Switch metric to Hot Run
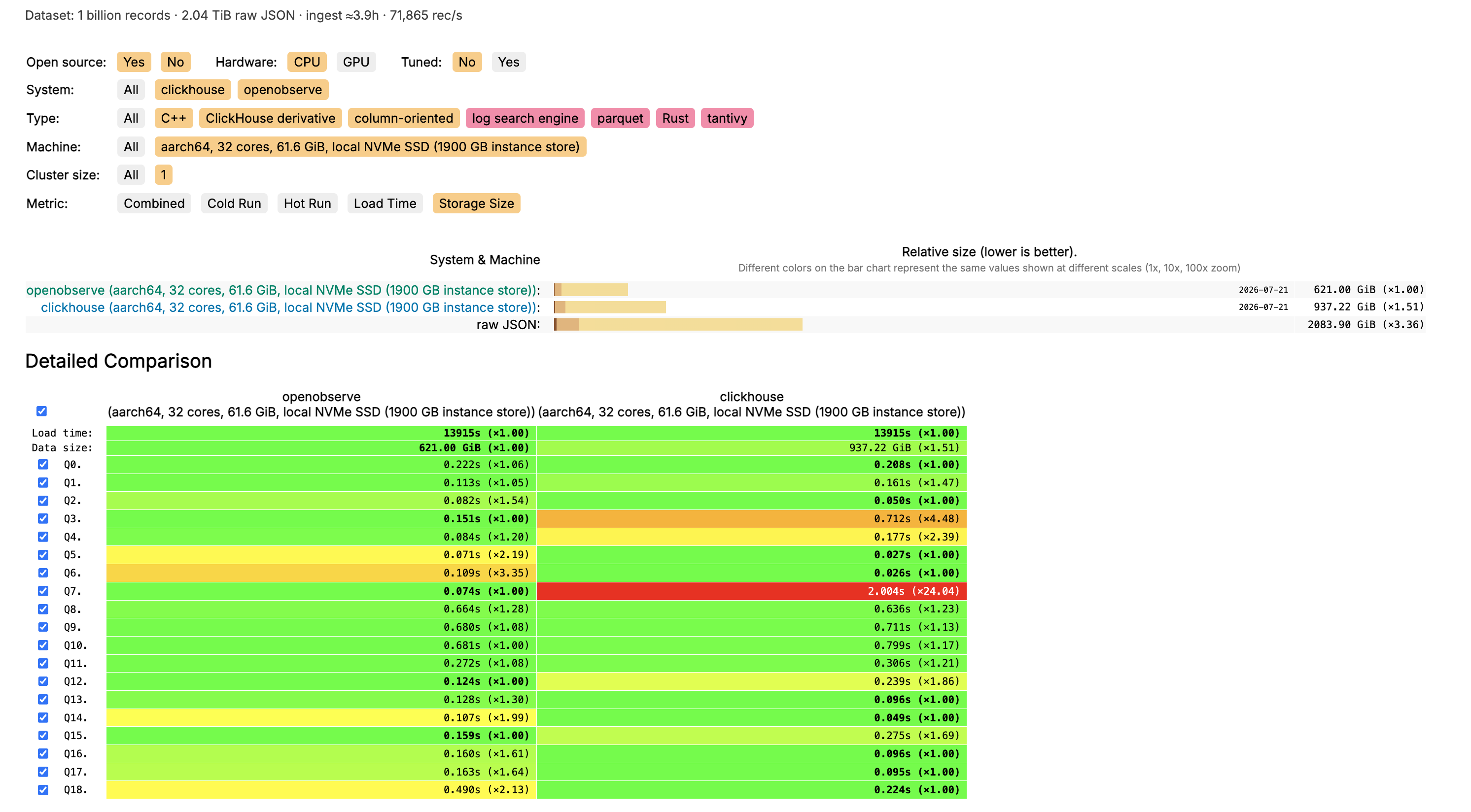The height and width of the screenshot is (812, 1471). (307, 203)
